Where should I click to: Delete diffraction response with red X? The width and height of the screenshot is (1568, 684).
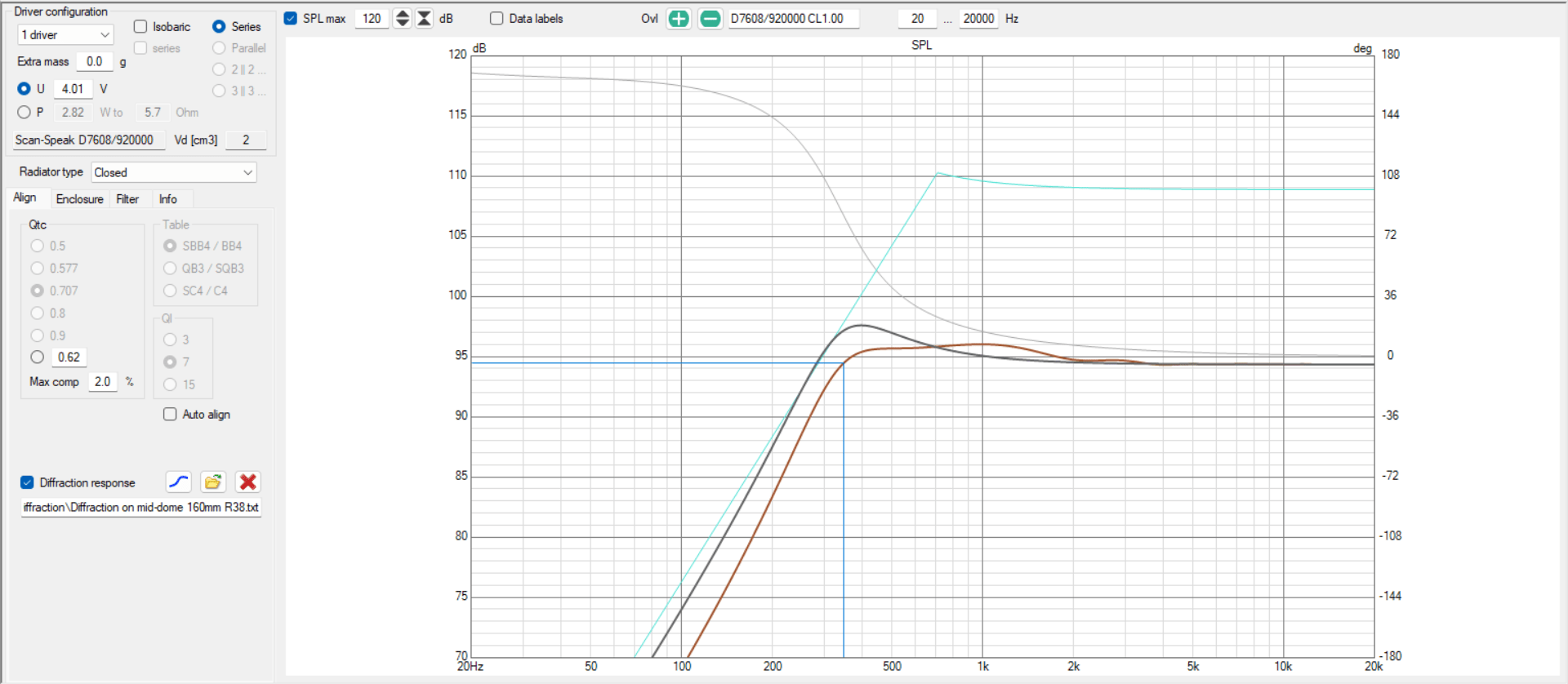[248, 482]
